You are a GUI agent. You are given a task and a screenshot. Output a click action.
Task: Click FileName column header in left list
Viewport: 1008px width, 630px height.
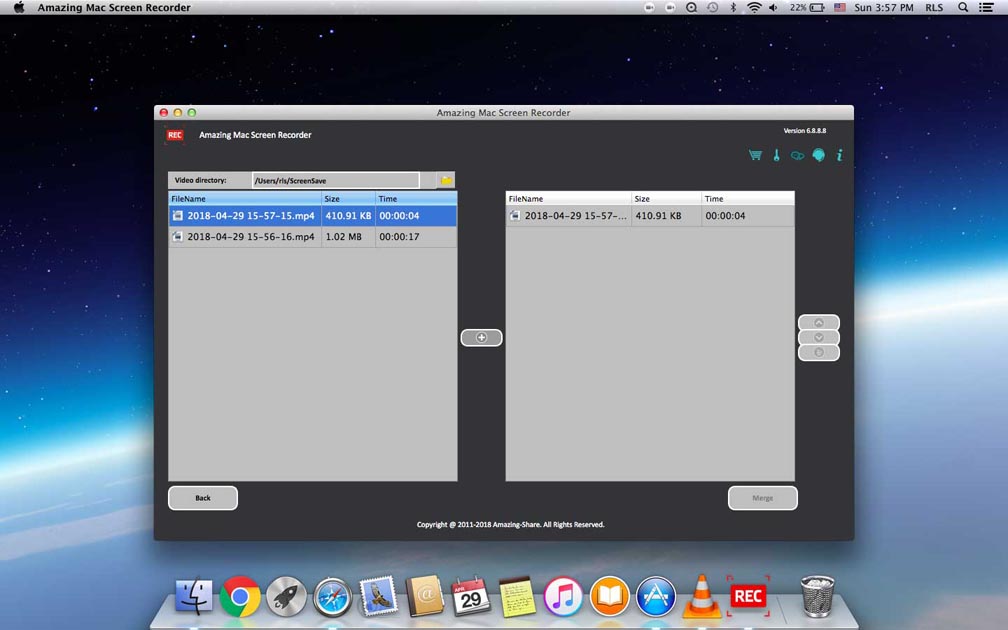pos(245,199)
